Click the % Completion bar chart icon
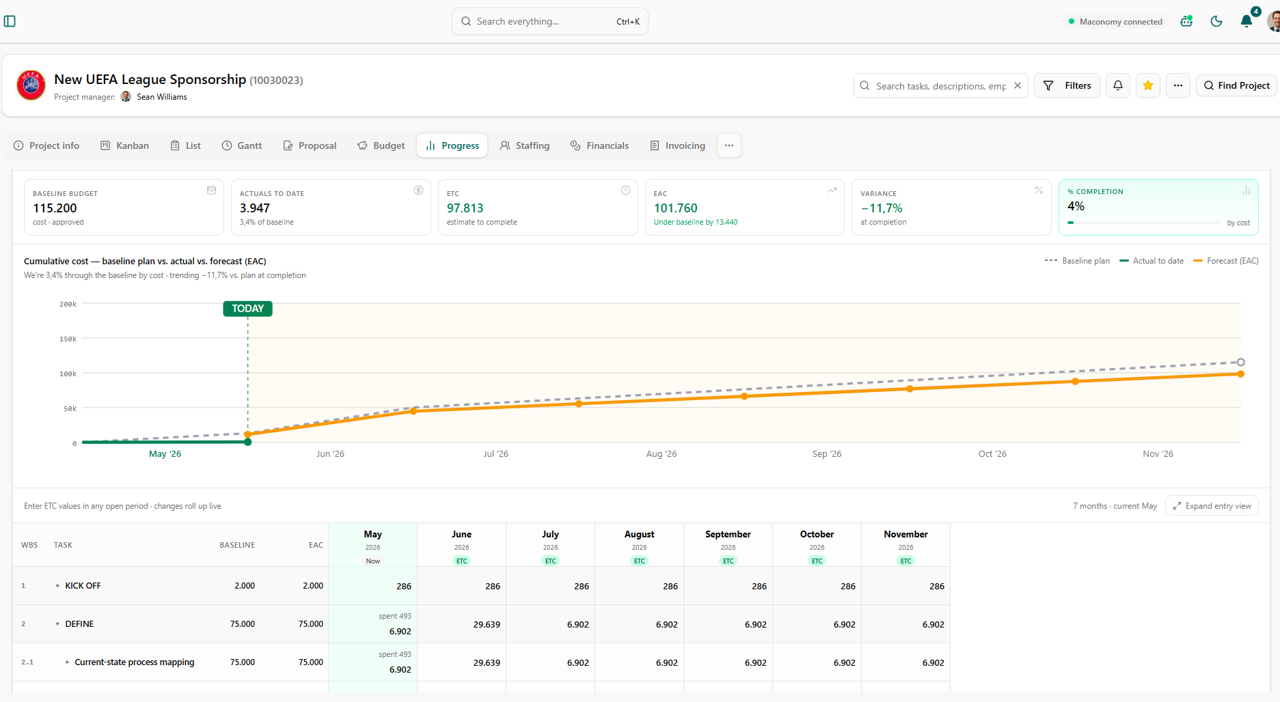 click(x=1246, y=190)
